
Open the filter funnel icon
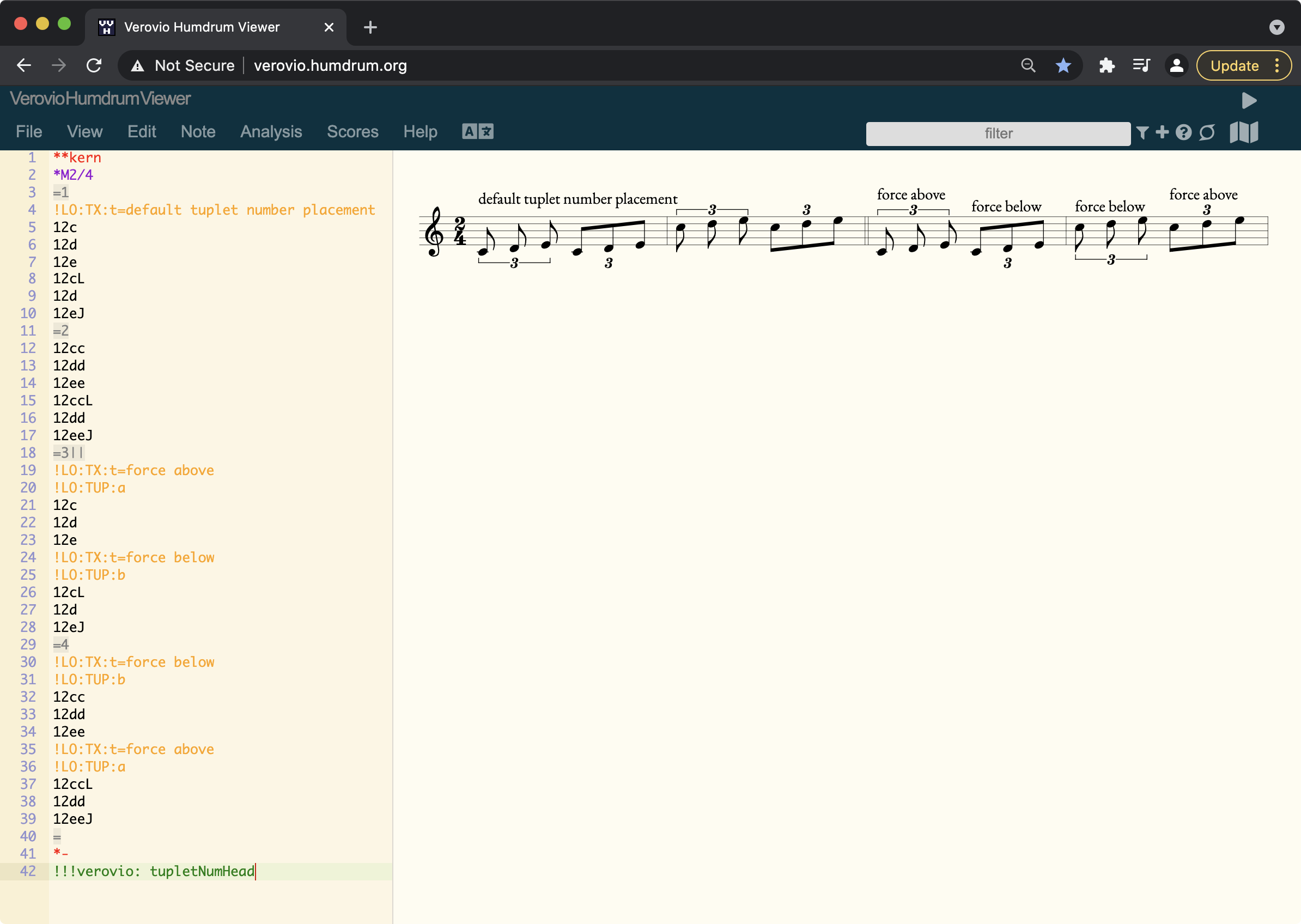click(1142, 132)
